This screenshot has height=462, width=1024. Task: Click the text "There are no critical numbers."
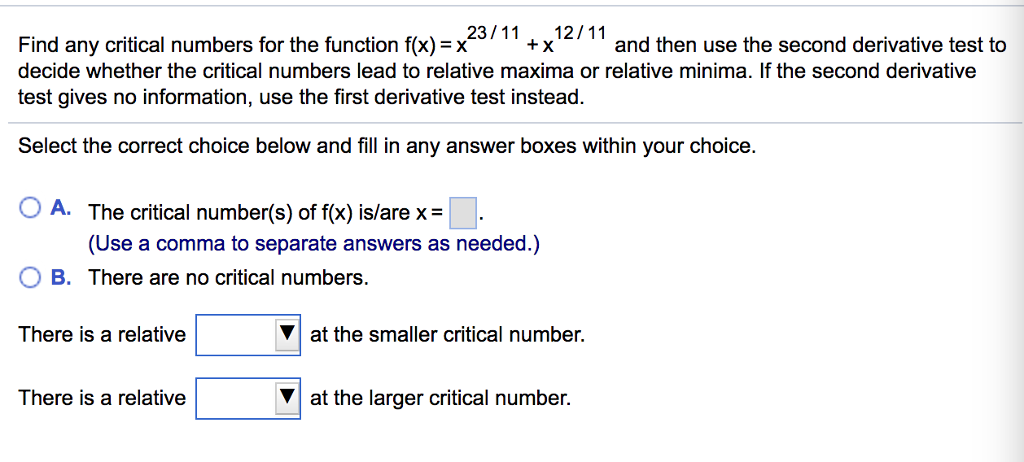(x=228, y=278)
